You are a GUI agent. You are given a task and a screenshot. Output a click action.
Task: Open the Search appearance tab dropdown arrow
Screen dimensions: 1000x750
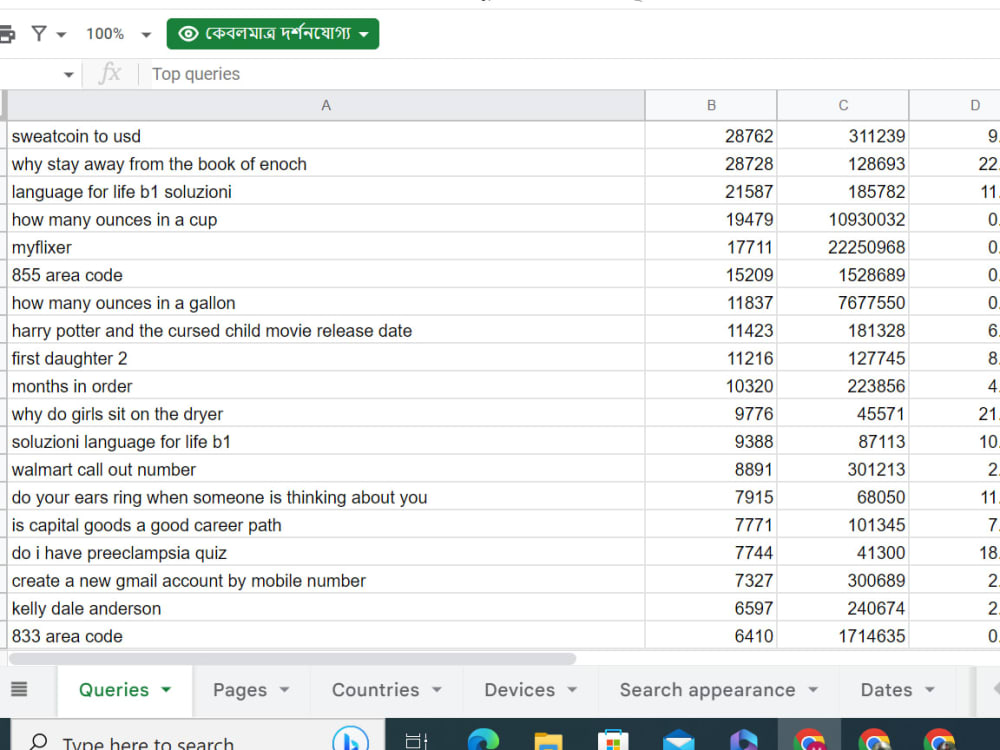pyautogui.click(x=813, y=689)
